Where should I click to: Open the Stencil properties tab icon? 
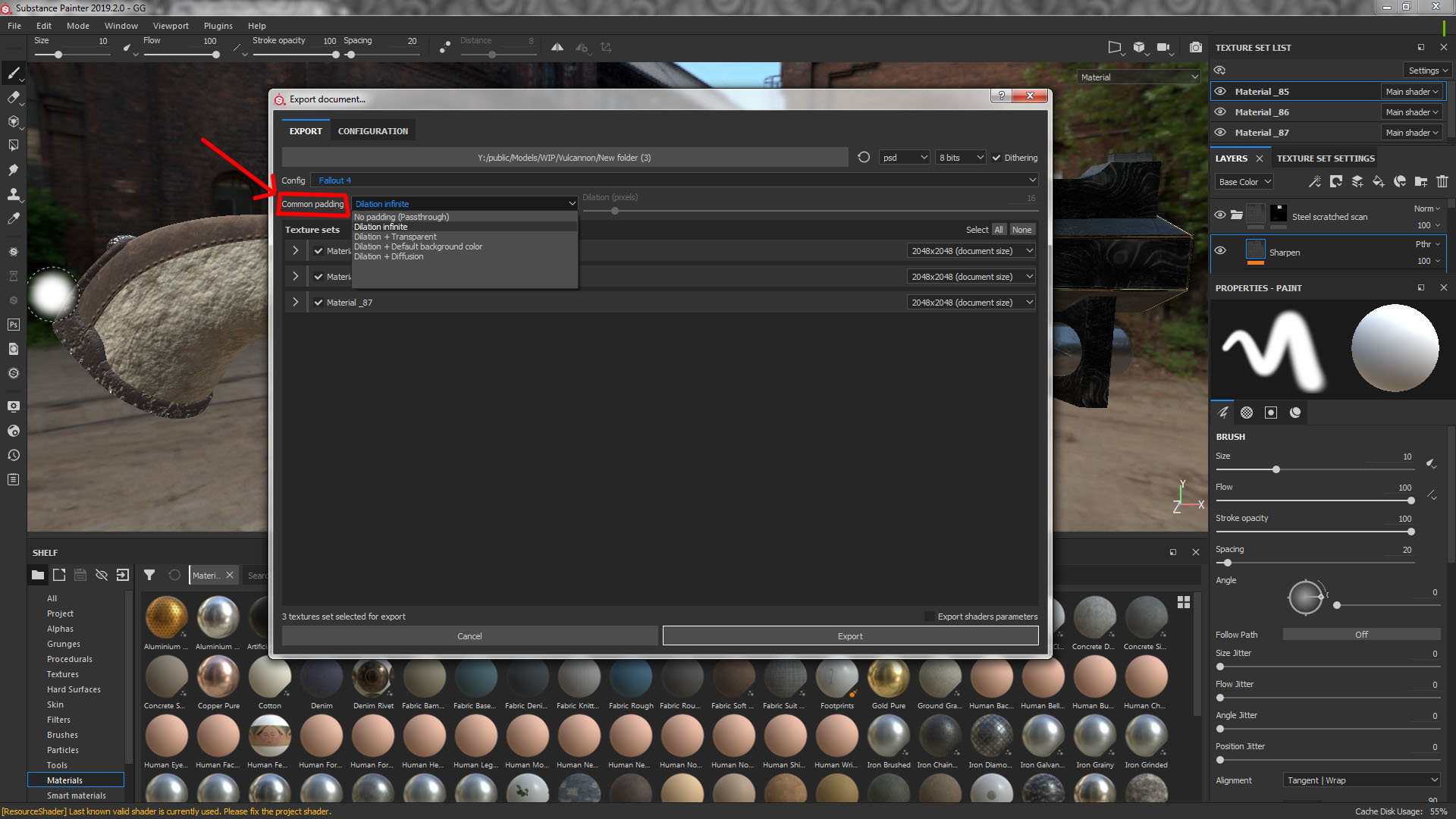coord(1271,413)
